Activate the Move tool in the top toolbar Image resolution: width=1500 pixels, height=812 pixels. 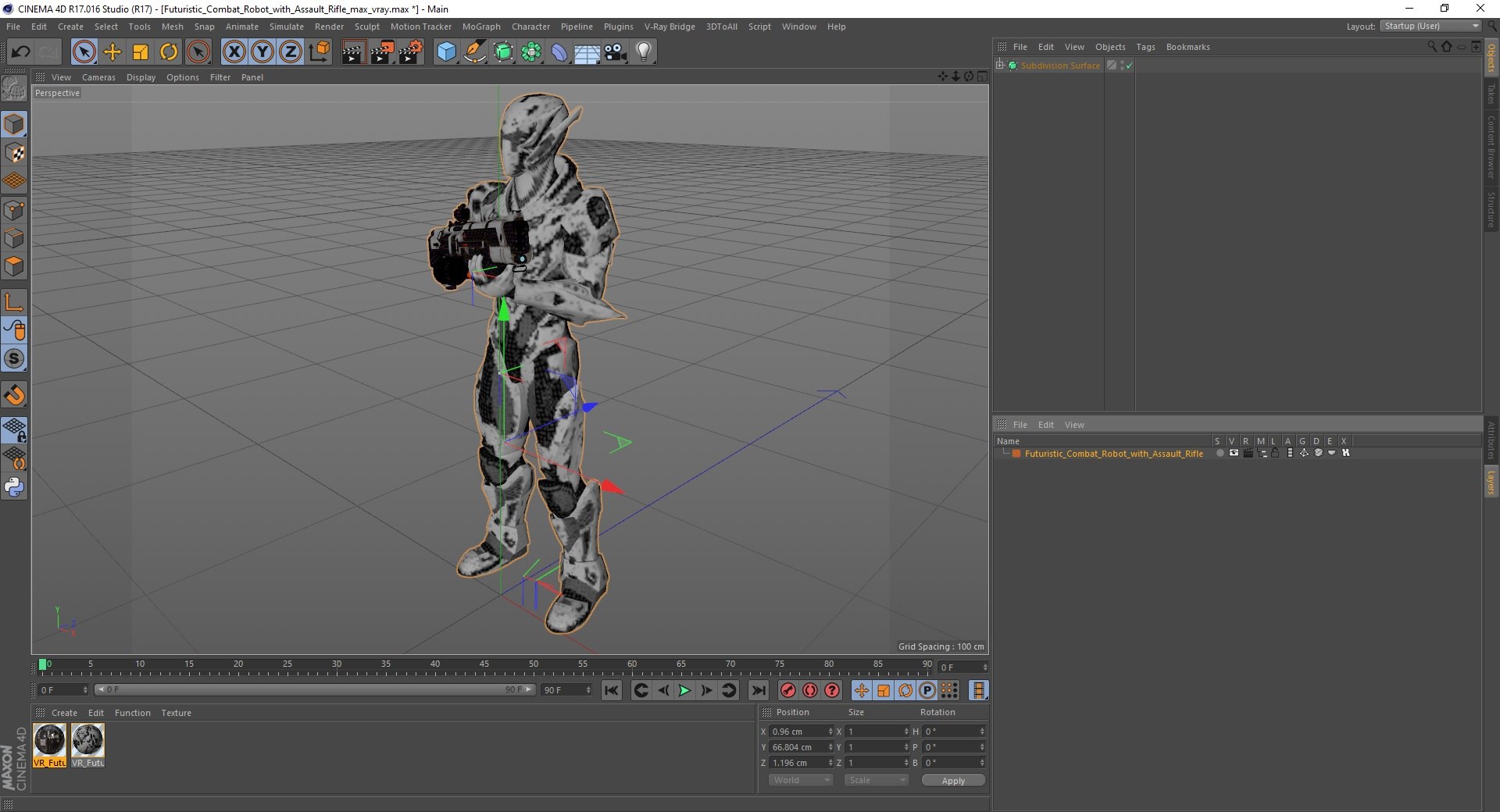(112, 52)
